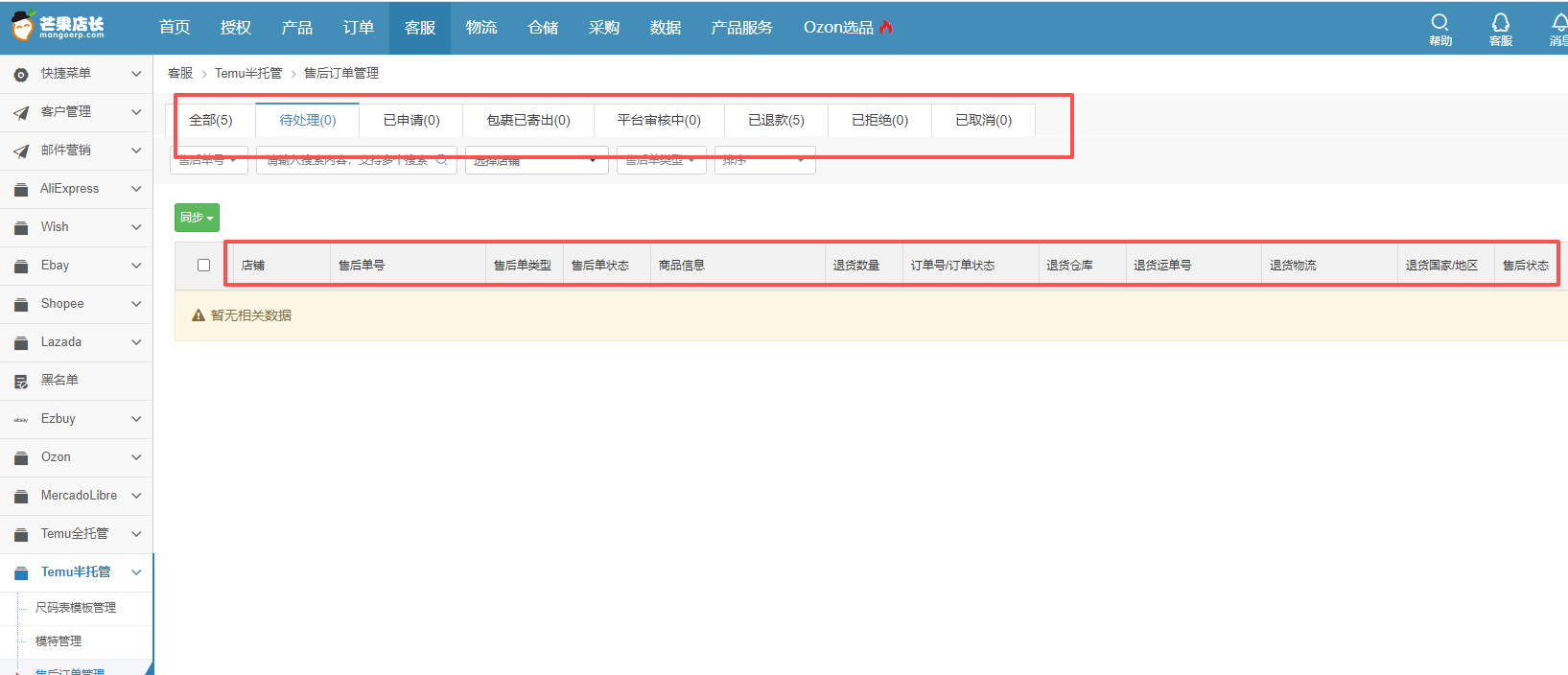Switch to the 已退款(5) tab
This screenshot has height=675, width=1568.
click(776, 120)
